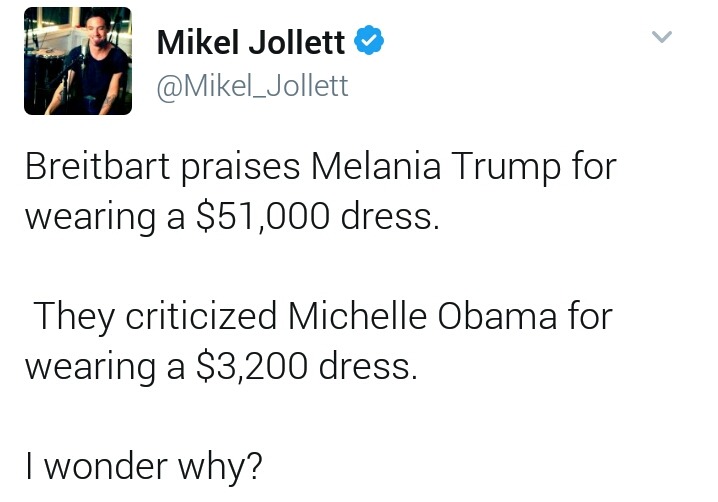Click the blue verified badge icon
The image size is (718, 502).
(370, 43)
